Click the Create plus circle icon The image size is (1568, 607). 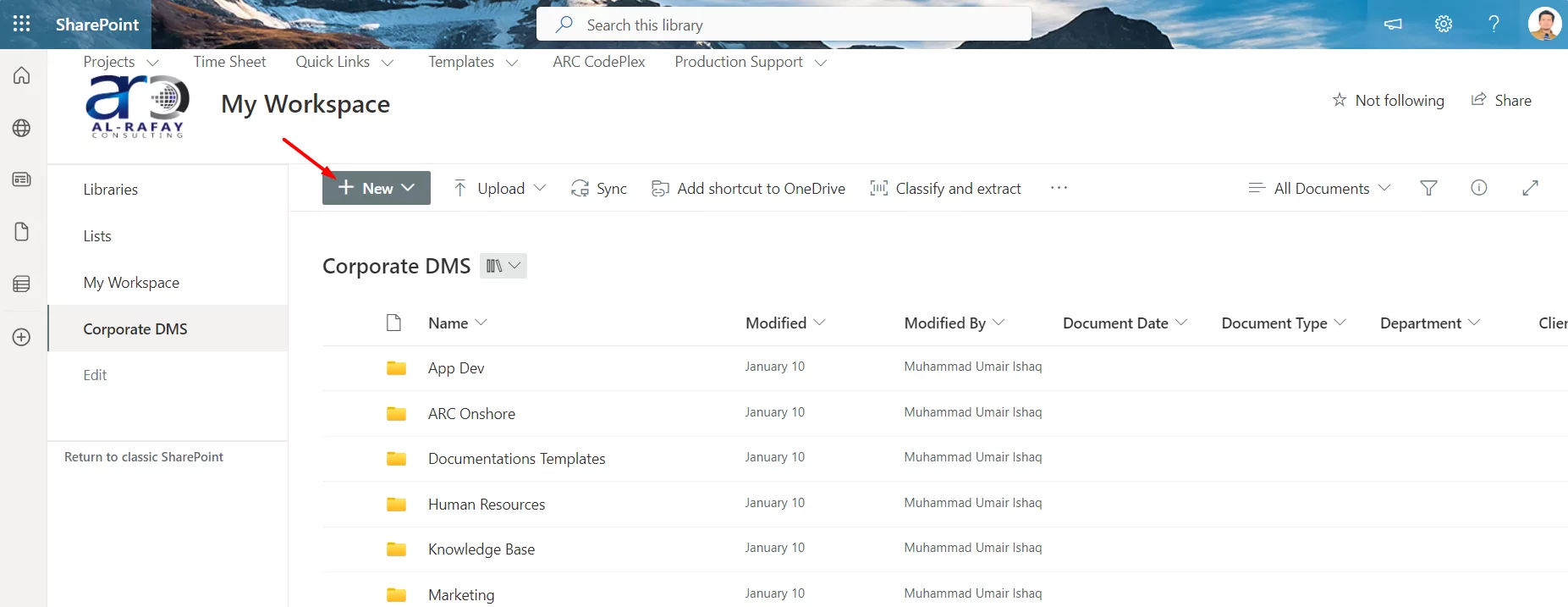coord(22,337)
